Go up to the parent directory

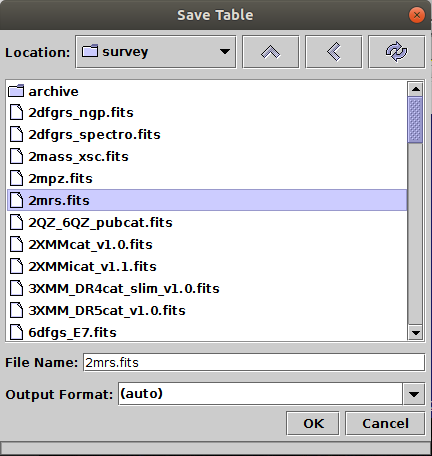point(270,52)
